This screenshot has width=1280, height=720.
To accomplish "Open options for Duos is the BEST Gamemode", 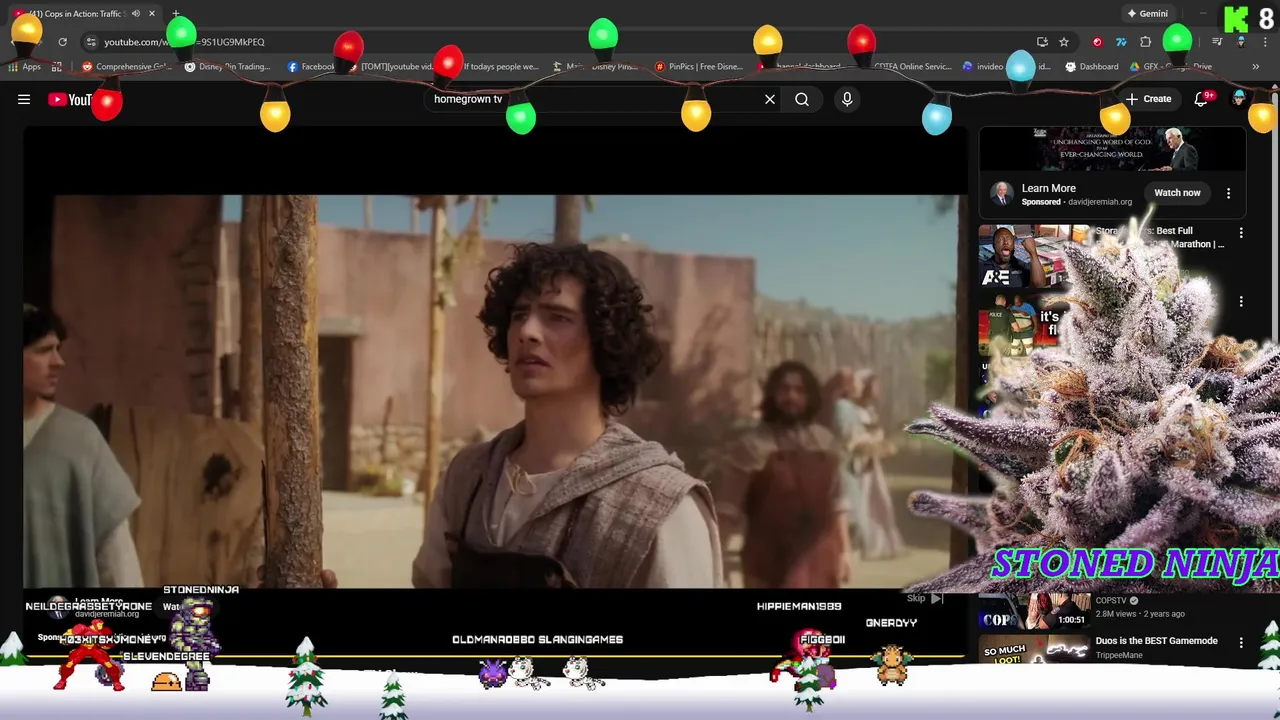I will 1241,643.
